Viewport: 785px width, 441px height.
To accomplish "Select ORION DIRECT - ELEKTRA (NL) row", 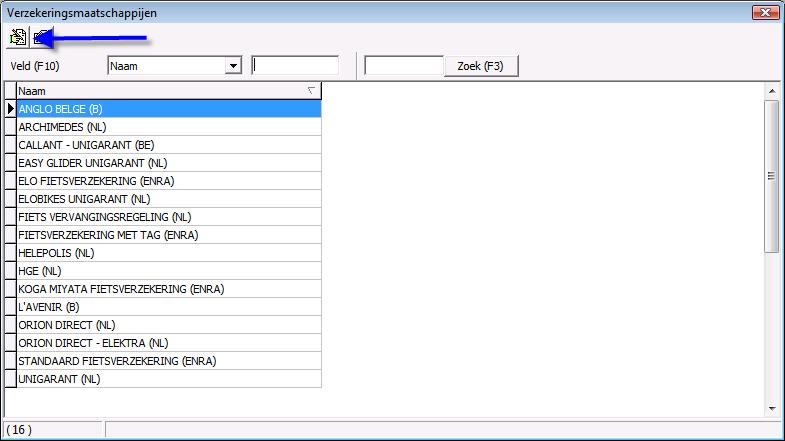I will click(x=169, y=343).
